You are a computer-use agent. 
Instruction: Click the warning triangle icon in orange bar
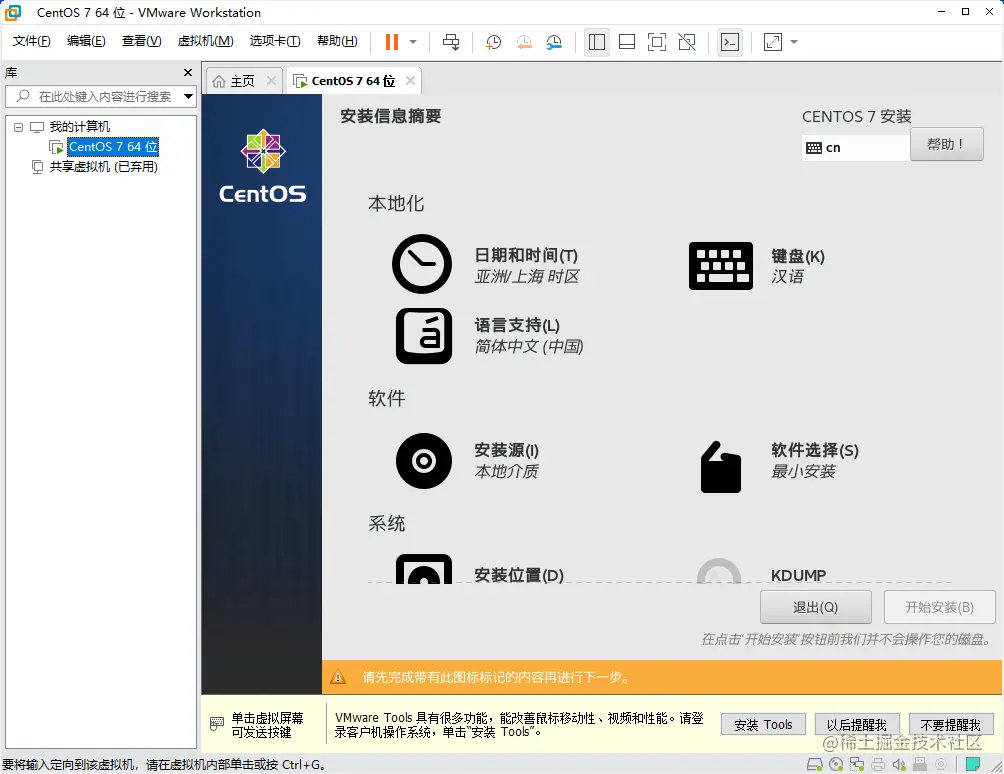click(338, 677)
